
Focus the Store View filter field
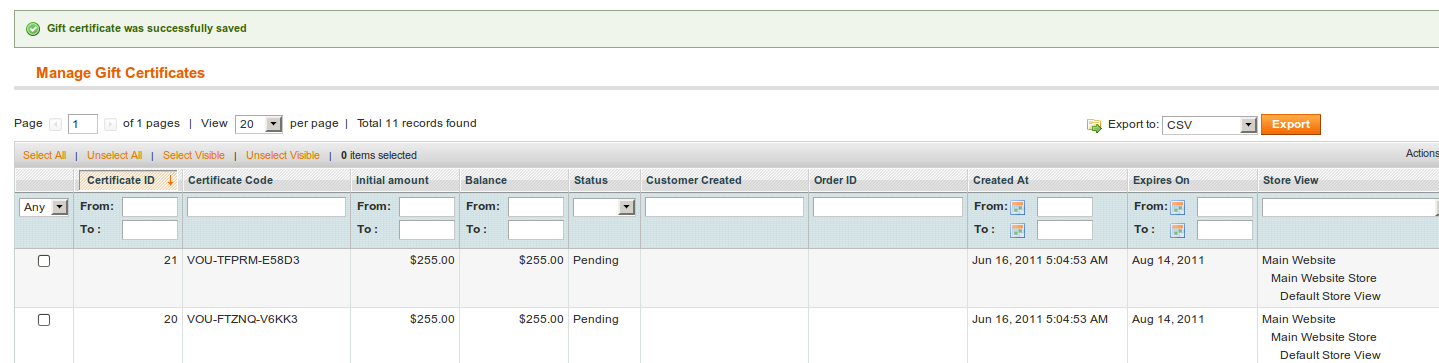click(x=1350, y=207)
